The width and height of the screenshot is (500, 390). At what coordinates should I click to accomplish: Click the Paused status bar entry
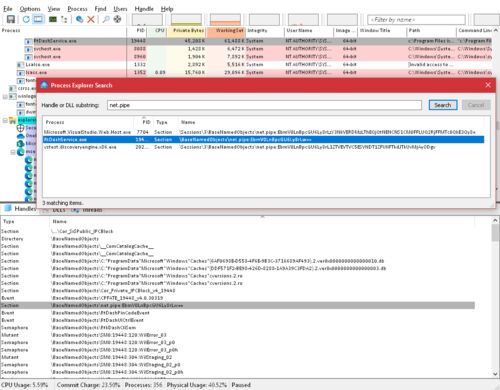(x=241, y=385)
